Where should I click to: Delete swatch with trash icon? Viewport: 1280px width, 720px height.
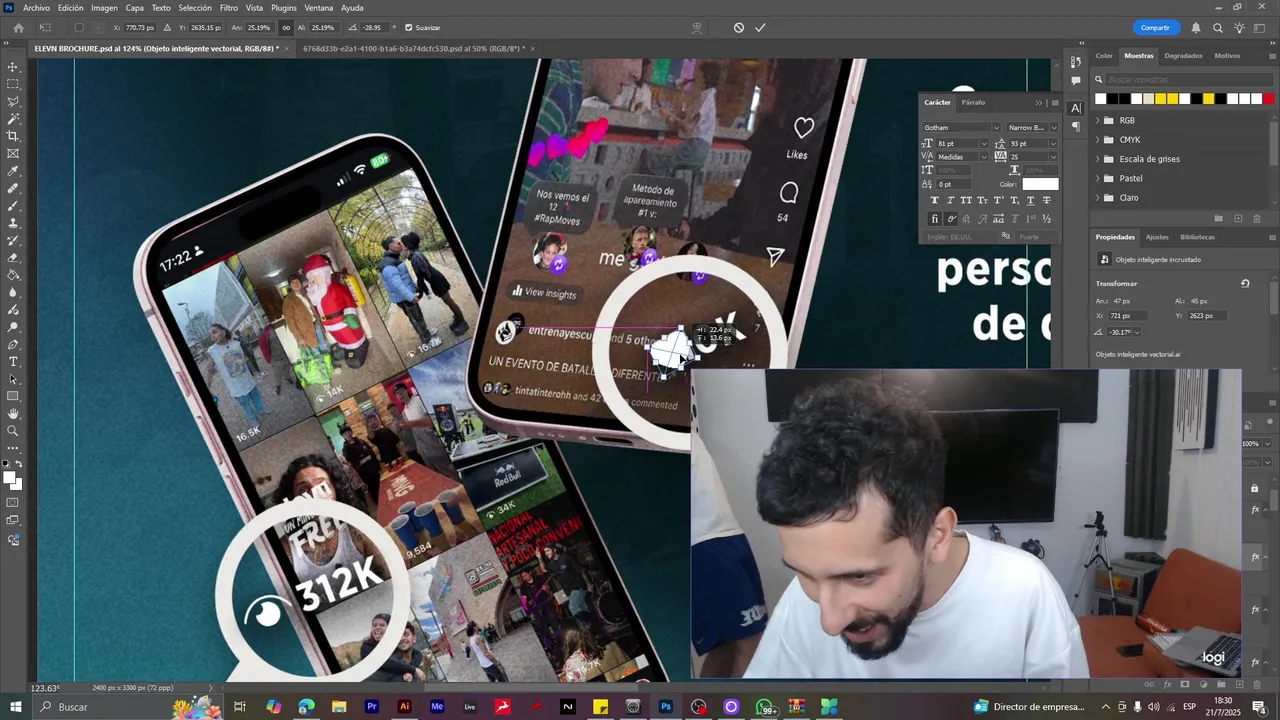click(x=1256, y=218)
